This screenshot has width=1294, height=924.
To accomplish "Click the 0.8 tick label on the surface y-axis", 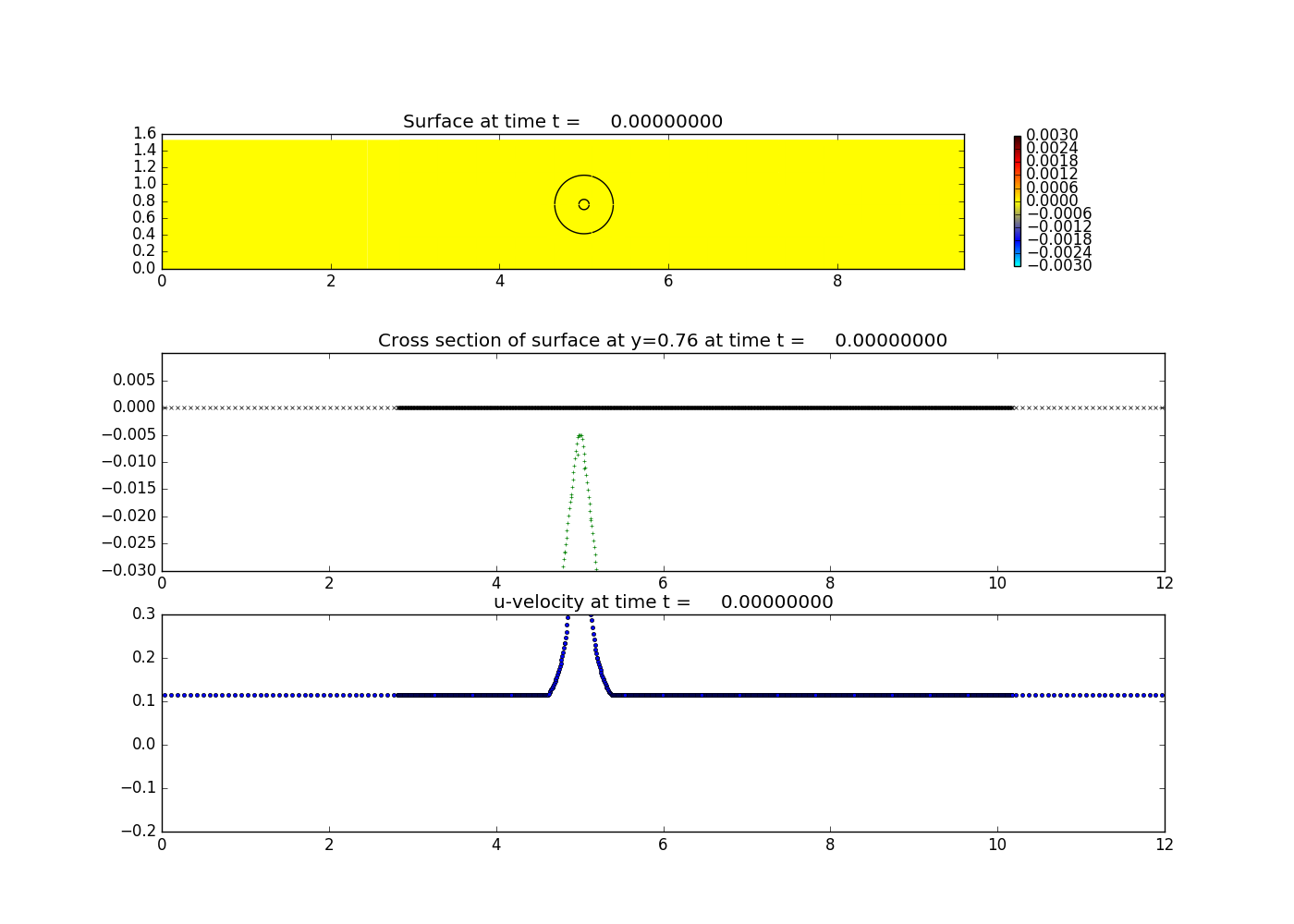I will point(145,201).
